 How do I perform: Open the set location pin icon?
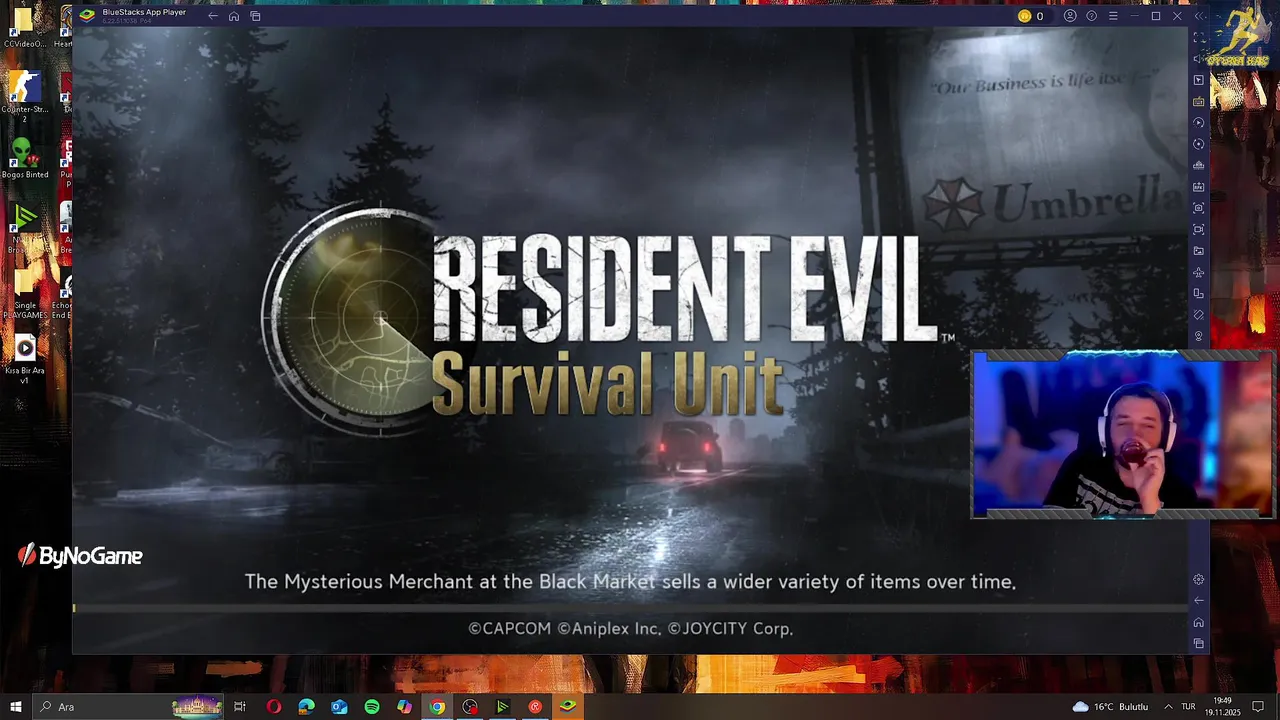1199,336
